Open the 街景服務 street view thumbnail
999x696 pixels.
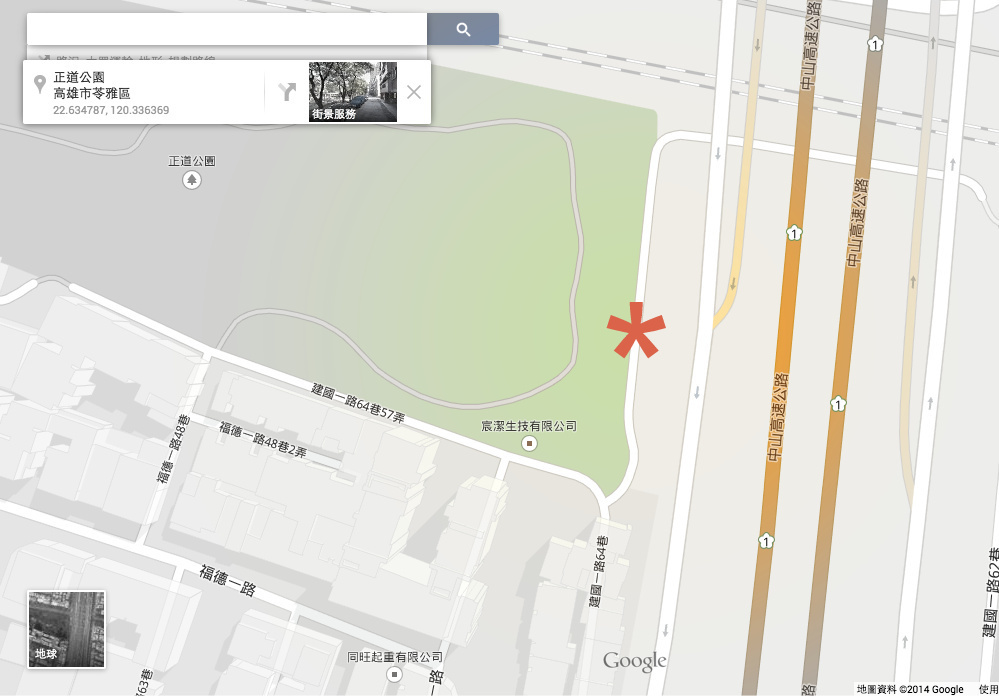coord(353,92)
